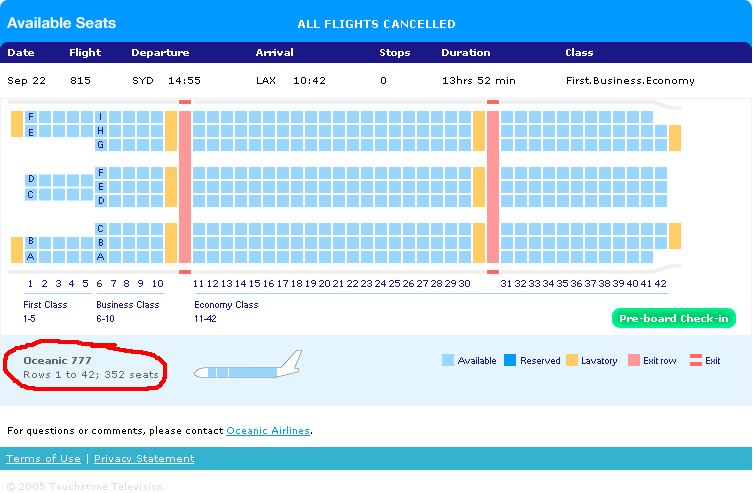Click the rear upper lavatory block by row 42
Image resolution: width=754 pixels, height=493 pixels.
pos(675,138)
